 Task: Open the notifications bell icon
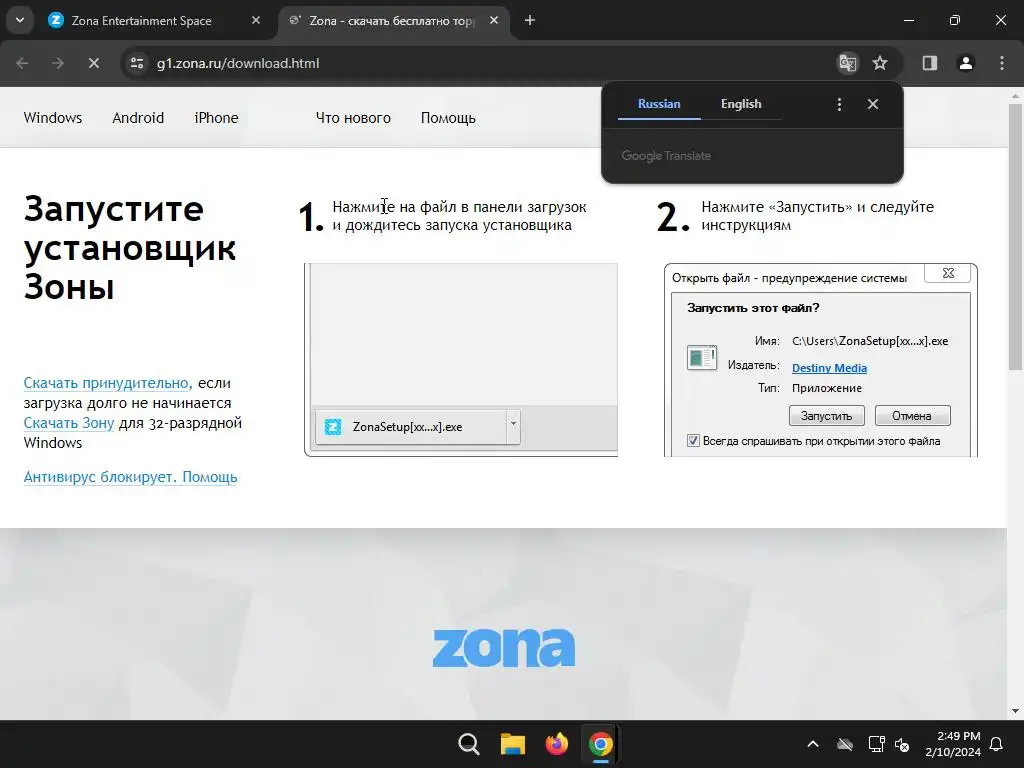(997, 744)
